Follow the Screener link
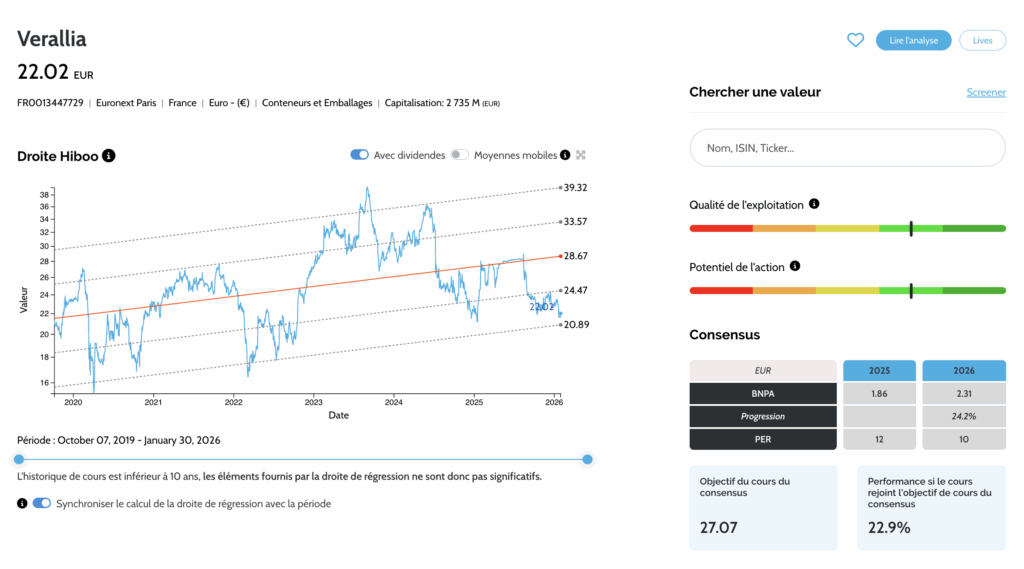This screenshot has height=569, width=1024. [985, 92]
